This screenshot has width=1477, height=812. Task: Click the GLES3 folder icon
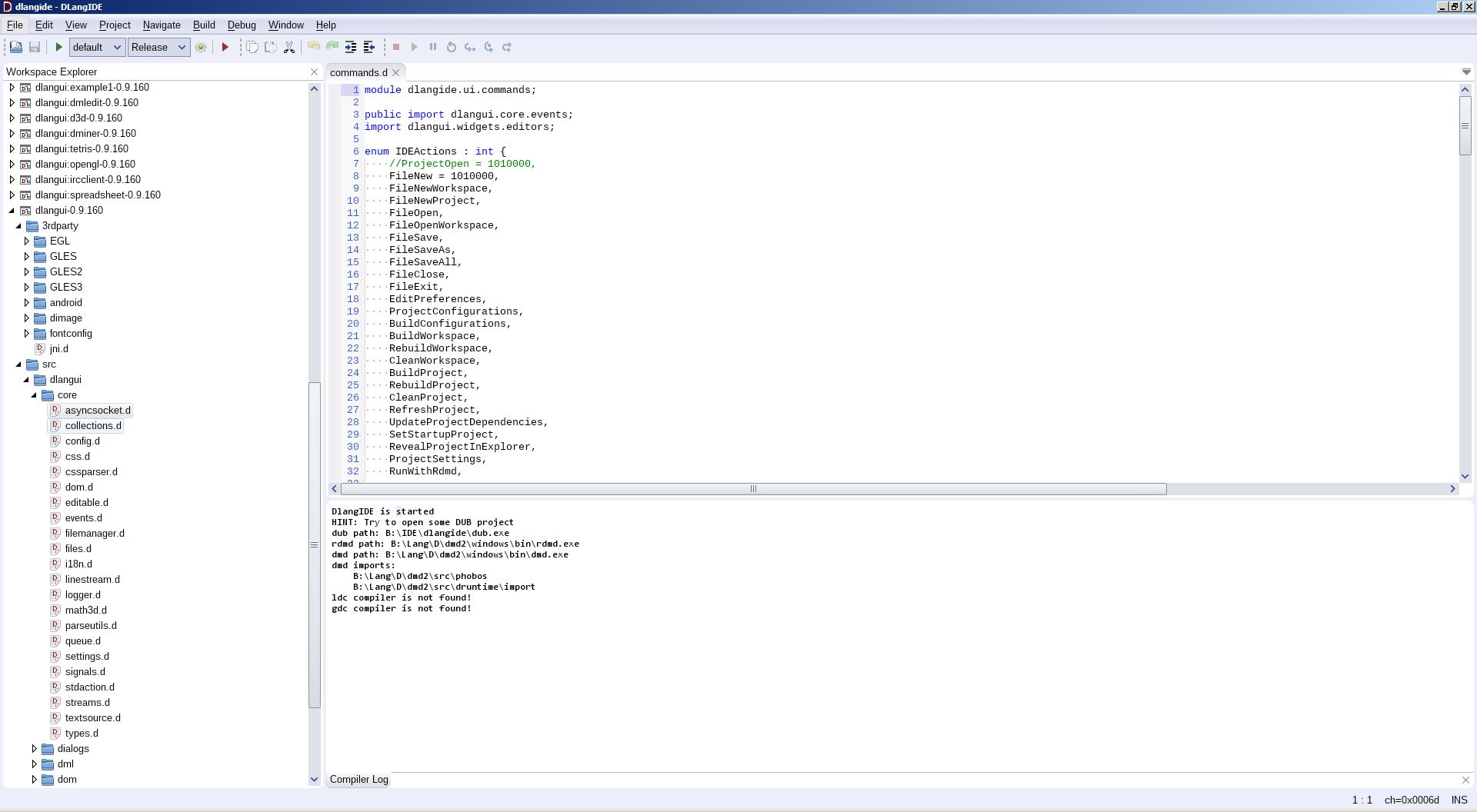pos(40,287)
